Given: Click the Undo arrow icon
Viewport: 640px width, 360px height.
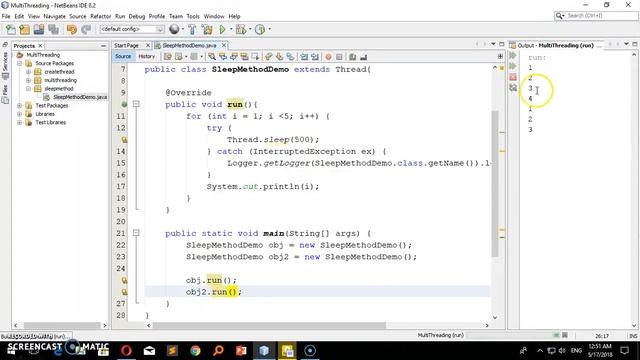Looking at the screenshot, I should click(x=72, y=29).
